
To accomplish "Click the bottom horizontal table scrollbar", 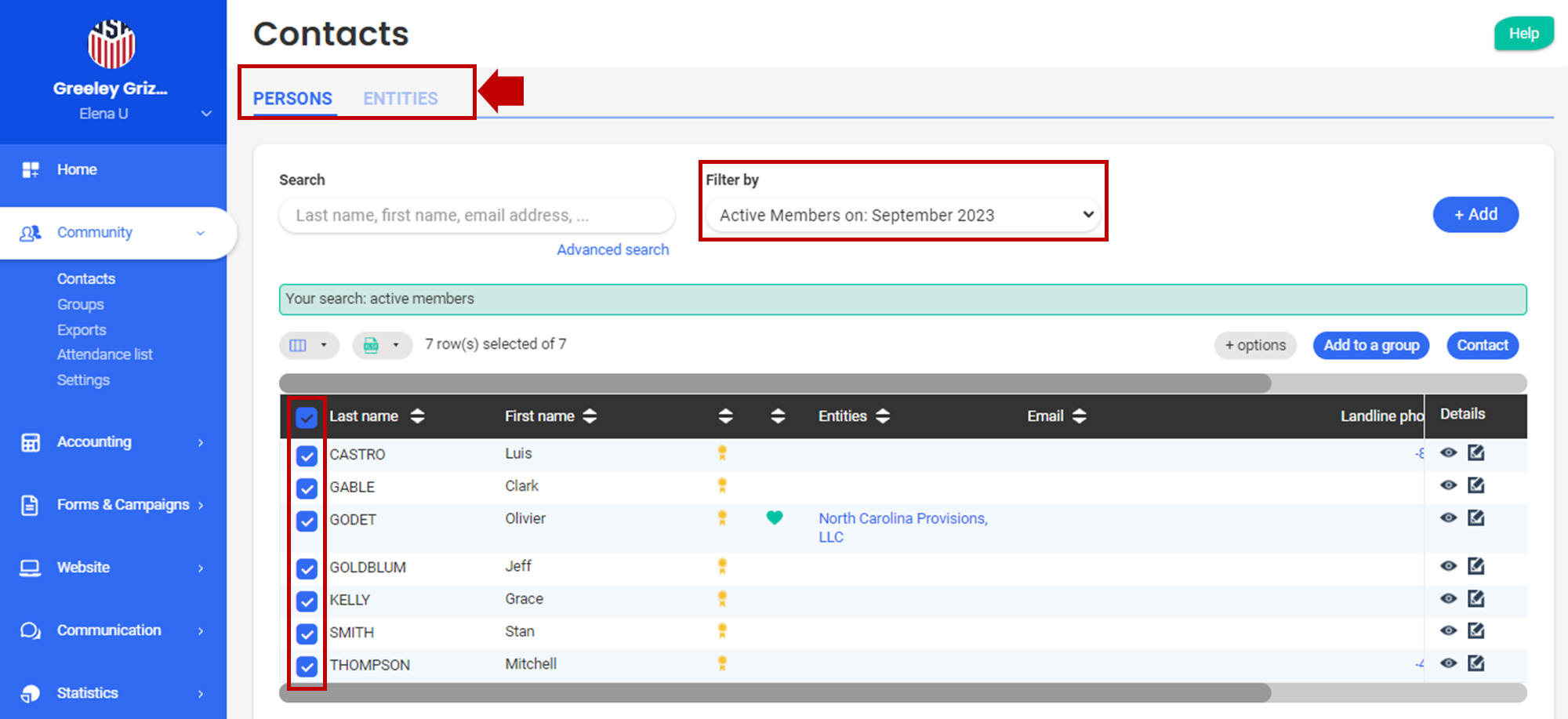I will coord(775,692).
